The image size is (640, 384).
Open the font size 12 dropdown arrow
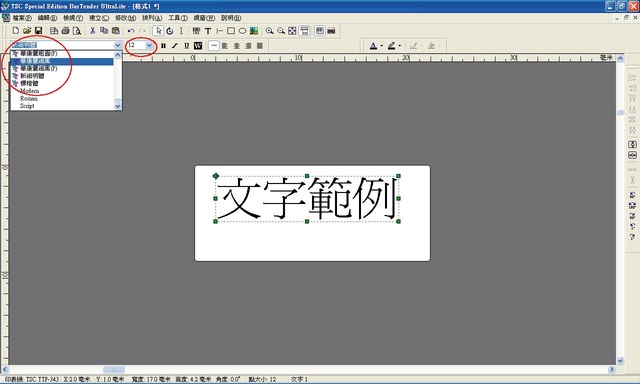click(x=149, y=45)
